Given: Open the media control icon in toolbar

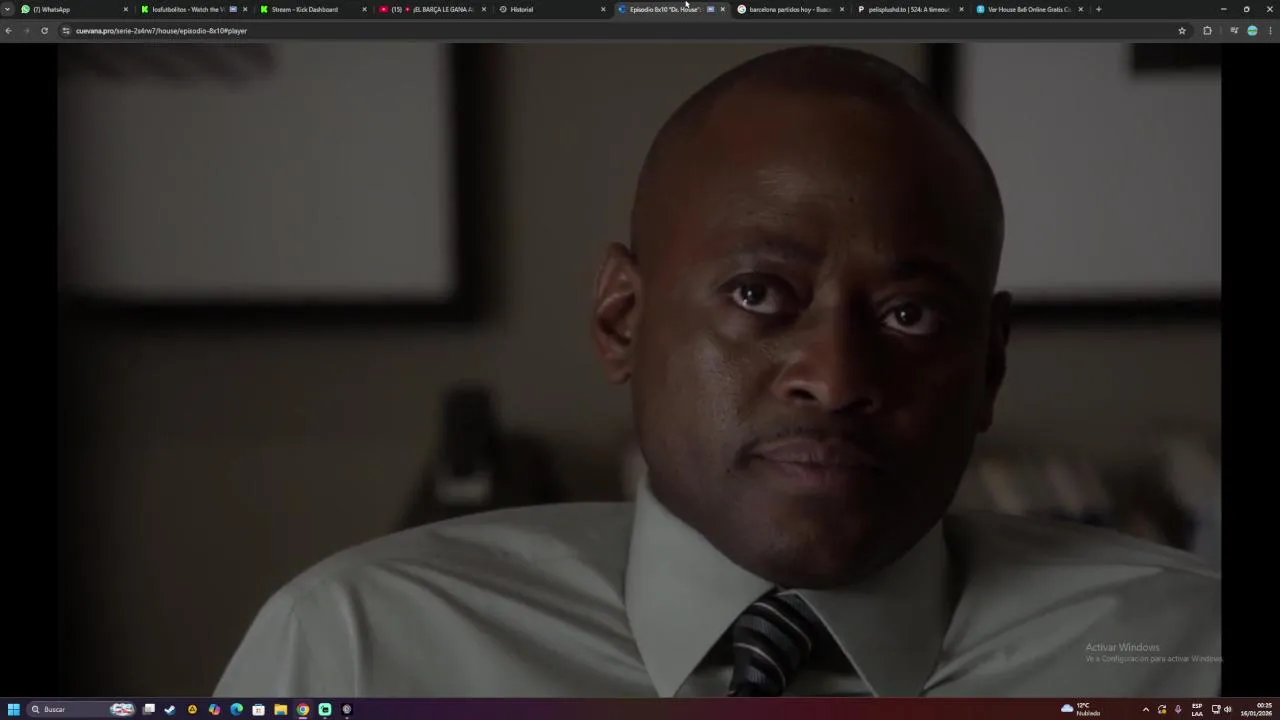Looking at the screenshot, I should (1234, 31).
